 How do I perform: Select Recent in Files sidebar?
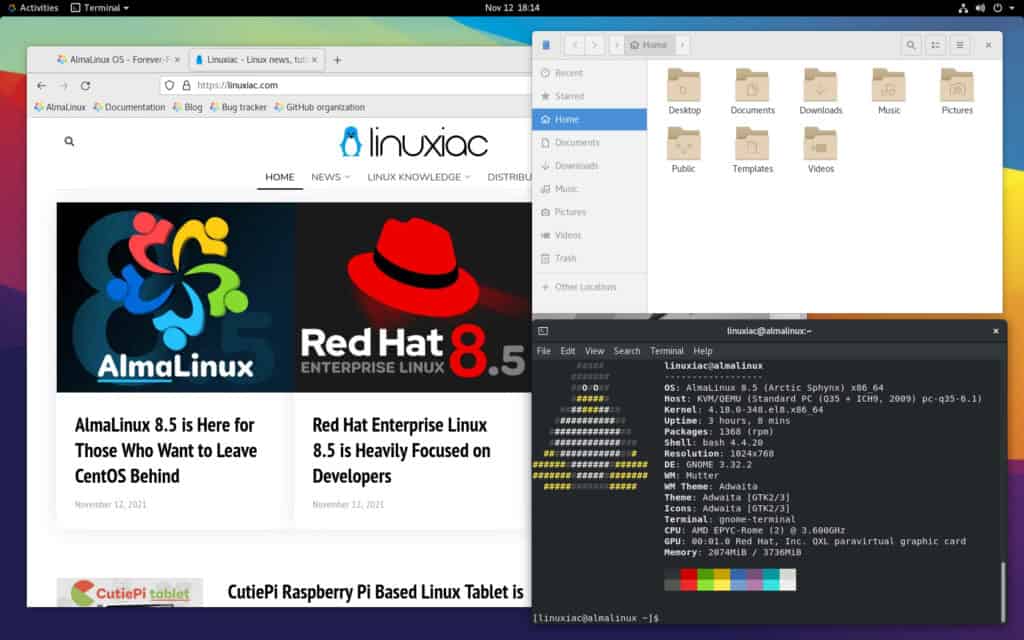click(x=590, y=73)
